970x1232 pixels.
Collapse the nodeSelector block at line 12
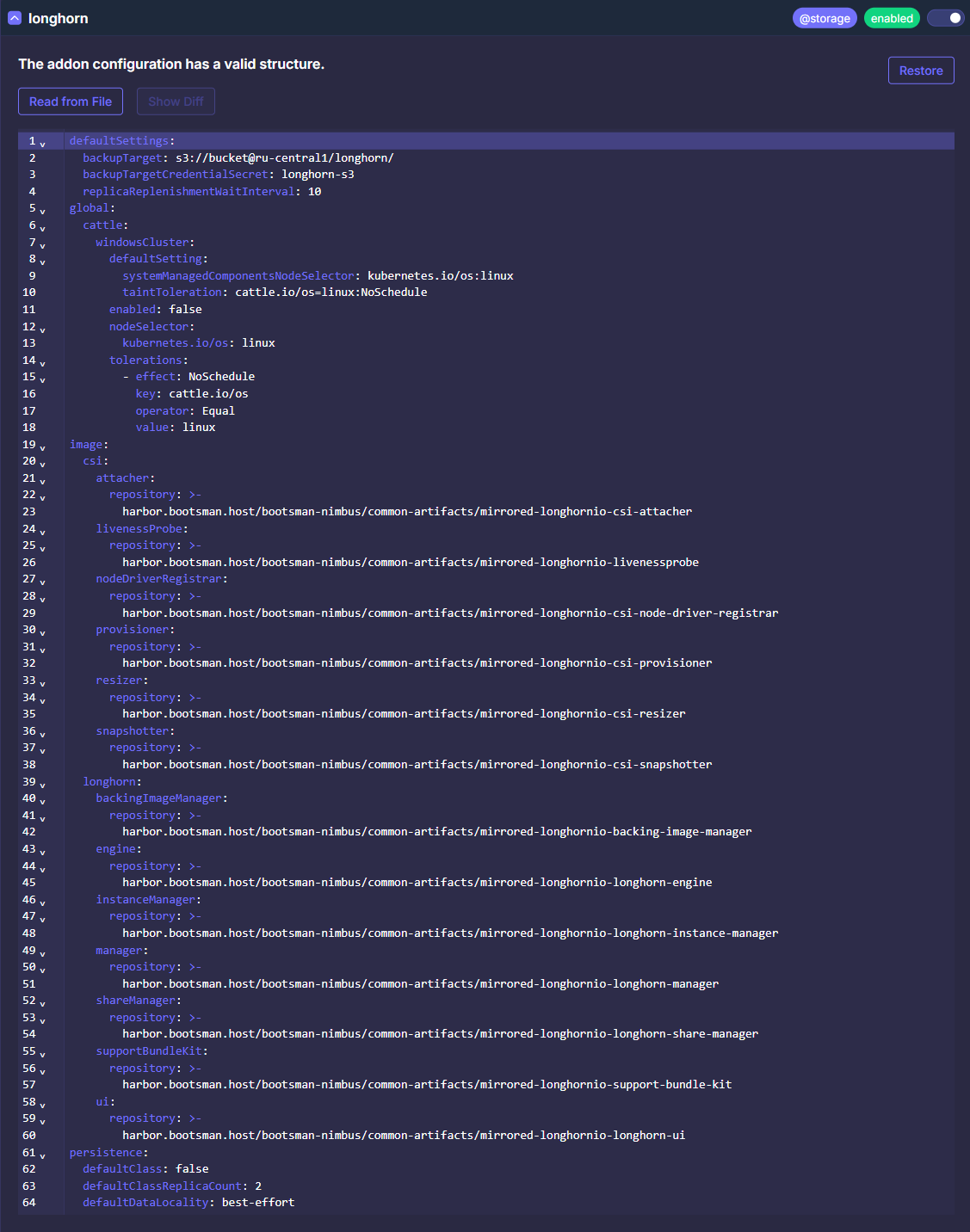point(42,330)
